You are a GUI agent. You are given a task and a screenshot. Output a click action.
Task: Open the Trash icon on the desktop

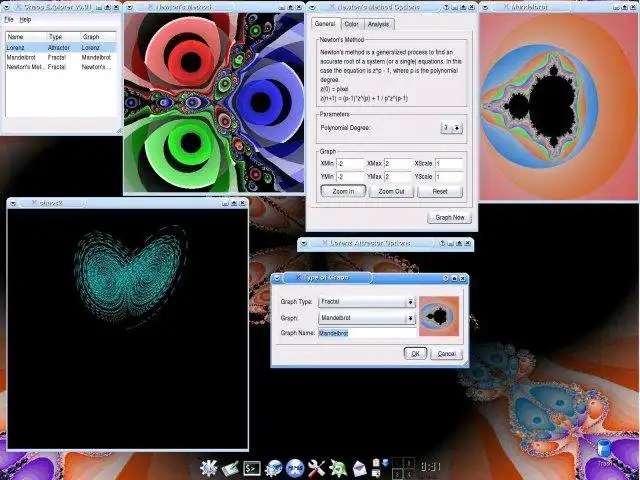coord(604,452)
